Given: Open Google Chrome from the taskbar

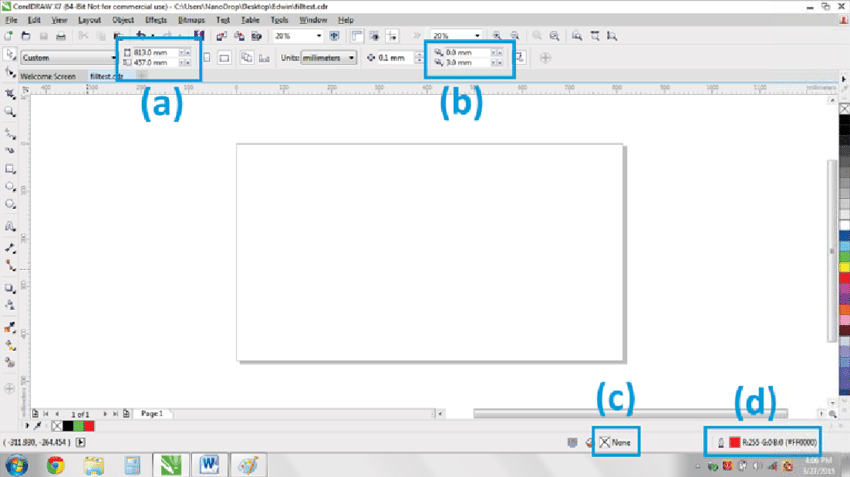Looking at the screenshot, I should [x=55, y=464].
